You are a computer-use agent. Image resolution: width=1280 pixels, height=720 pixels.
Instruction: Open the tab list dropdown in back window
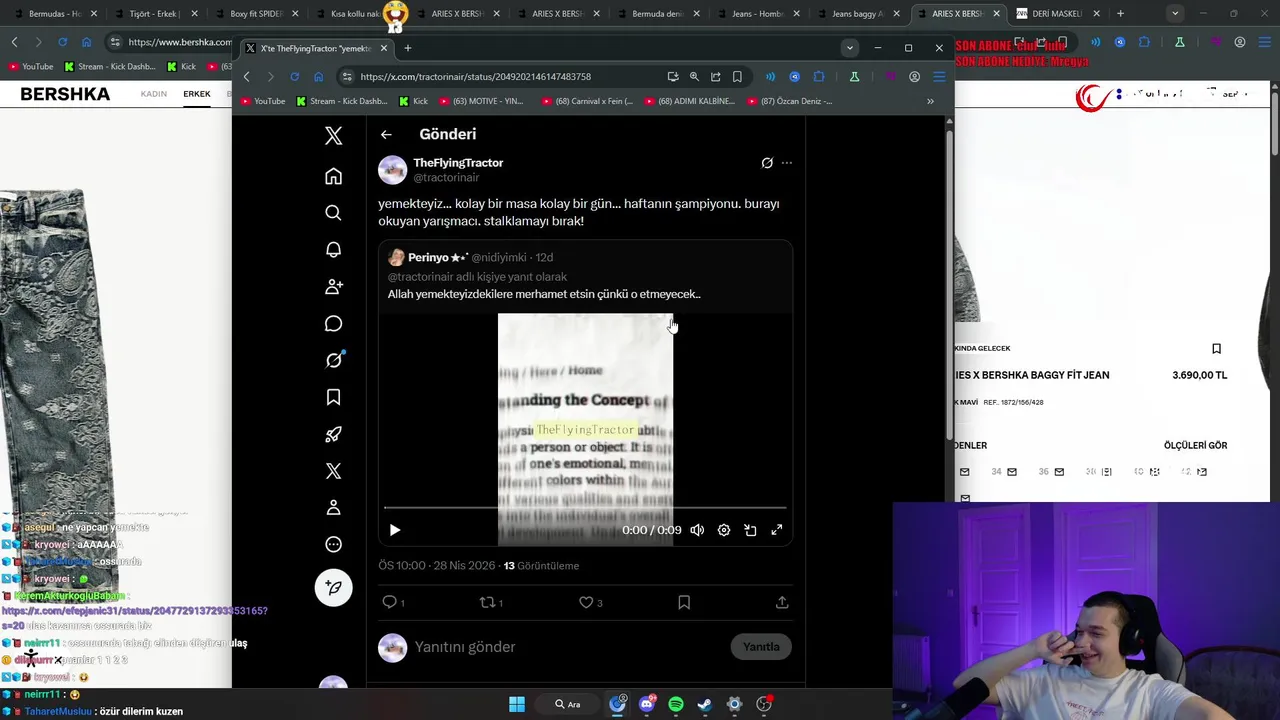pos(1175,14)
